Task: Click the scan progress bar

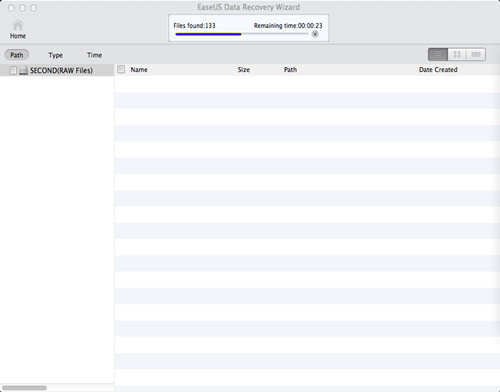Action: pyautogui.click(x=242, y=34)
